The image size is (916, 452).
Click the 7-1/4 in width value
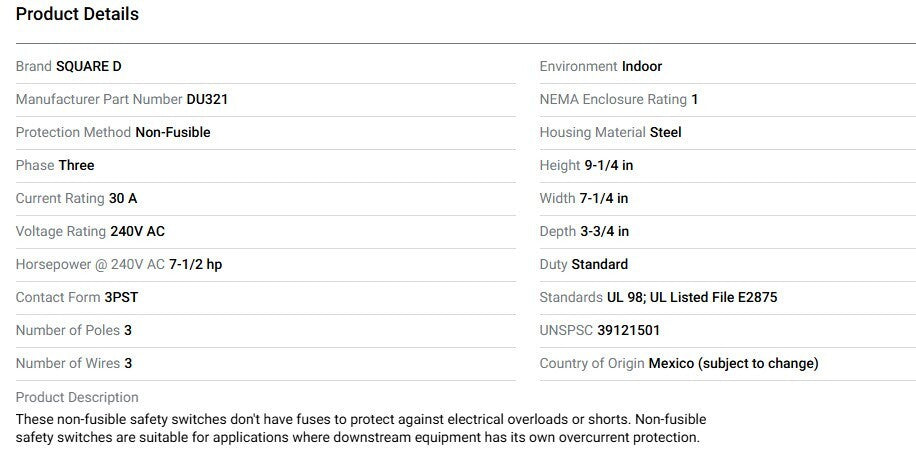tap(604, 198)
